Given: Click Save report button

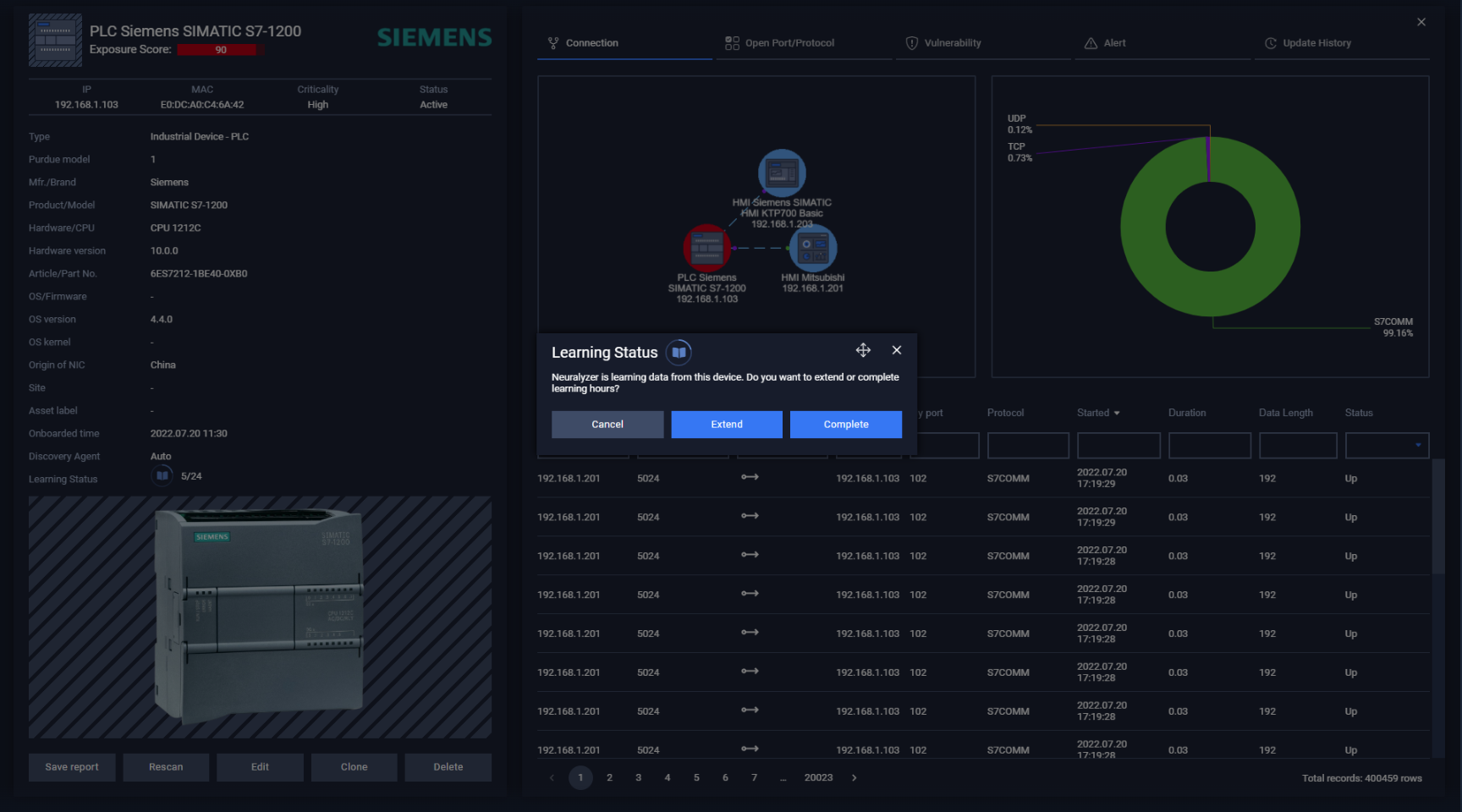Looking at the screenshot, I should click(72, 767).
